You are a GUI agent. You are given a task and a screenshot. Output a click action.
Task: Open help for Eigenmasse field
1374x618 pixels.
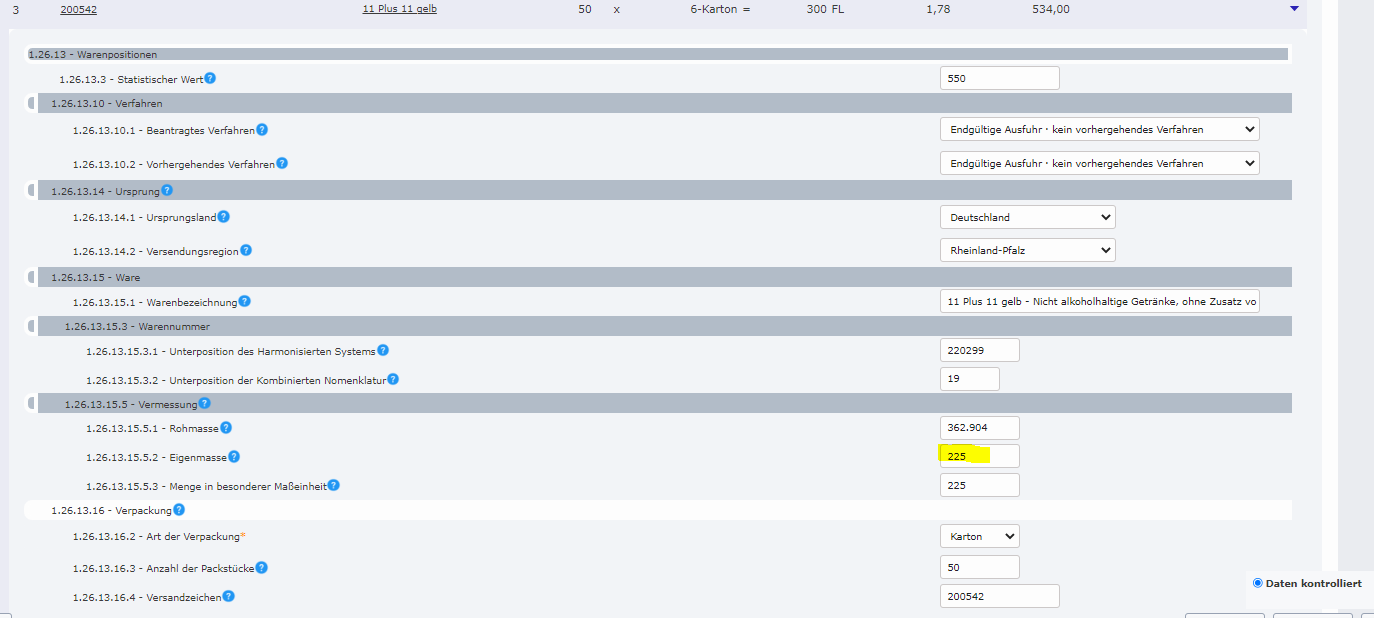[x=234, y=457]
